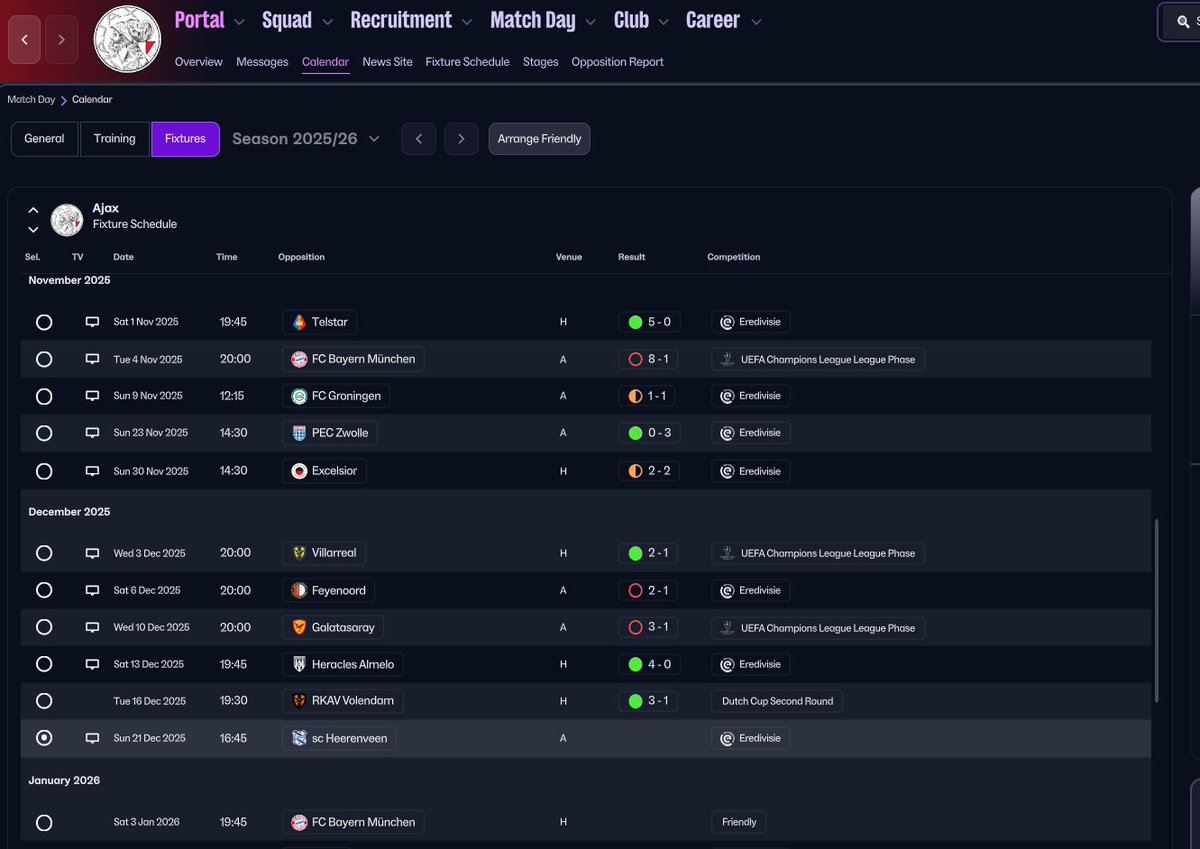This screenshot has height=849, width=1200.
Task: Open the Fixture Schedule tab
Action: pyautogui.click(x=467, y=62)
